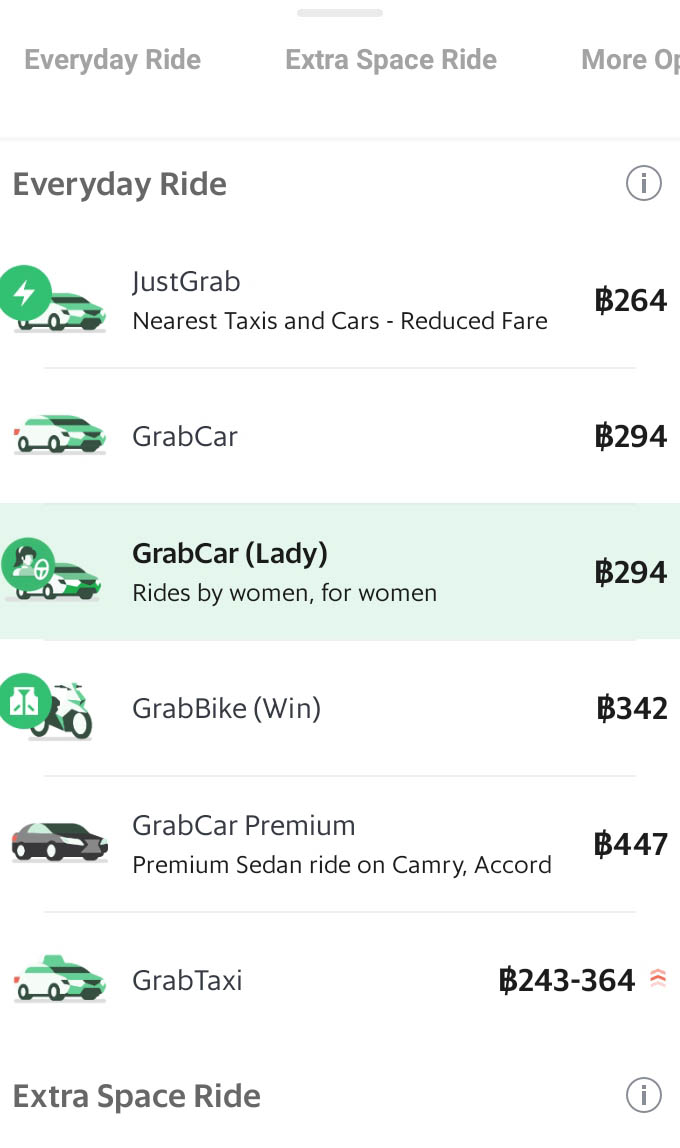Select the GrabCar green car icon
This screenshot has width=680, height=1148.
click(x=60, y=436)
